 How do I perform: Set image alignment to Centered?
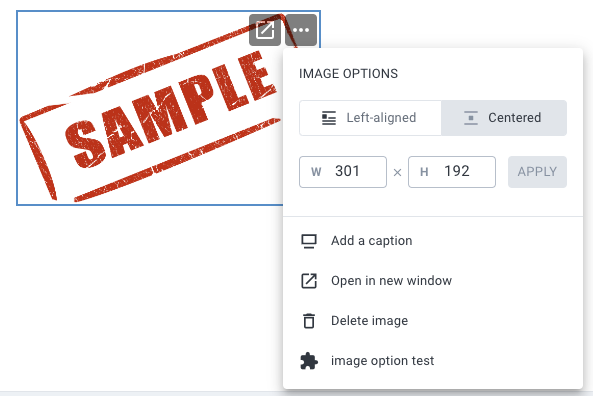point(504,118)
